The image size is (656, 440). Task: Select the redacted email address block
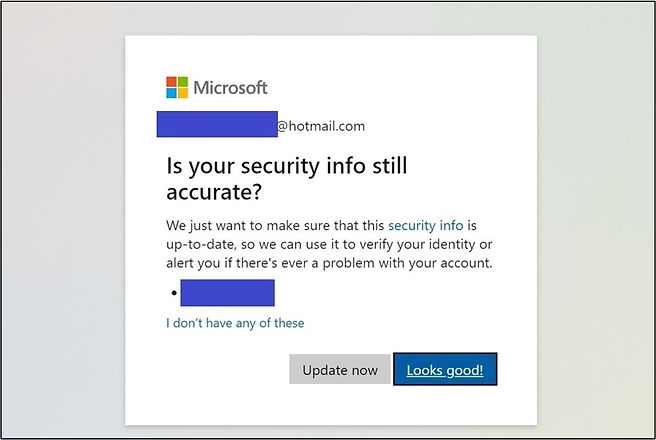217,124
